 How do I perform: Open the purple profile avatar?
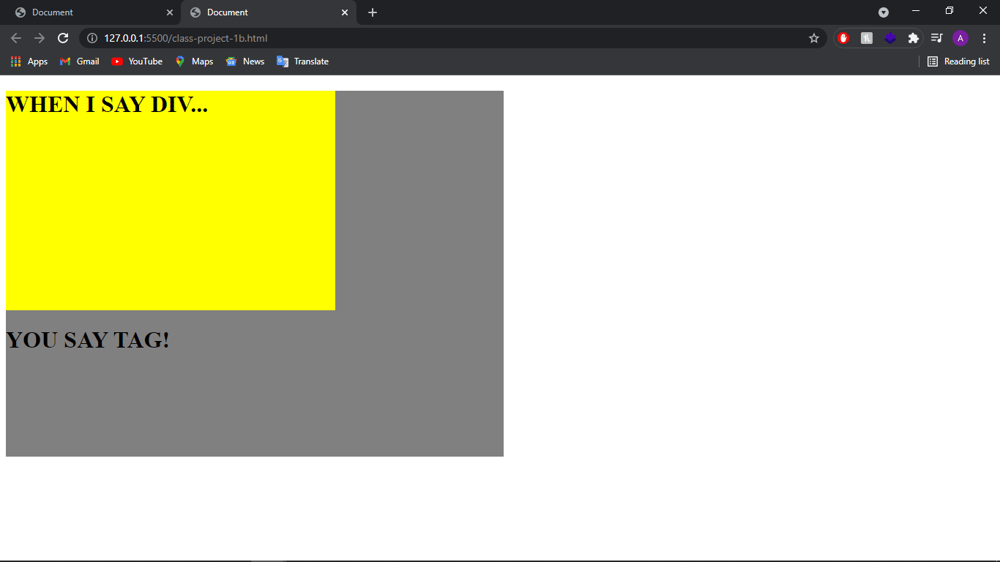click(x=960, y=38)
